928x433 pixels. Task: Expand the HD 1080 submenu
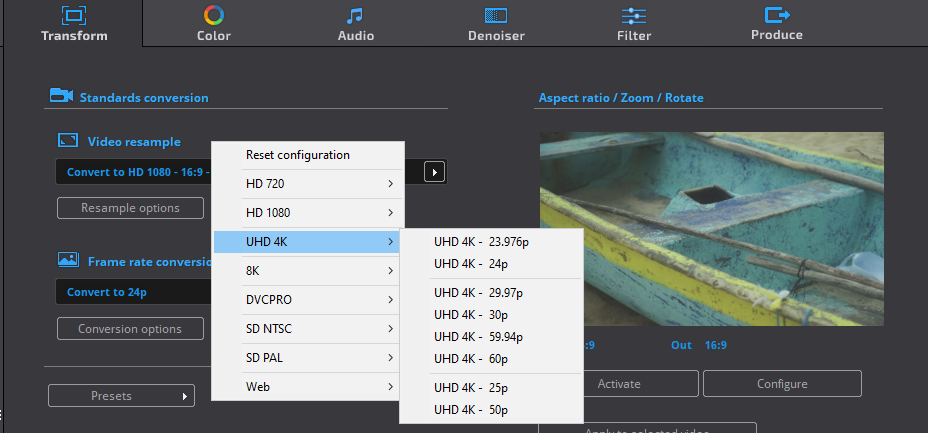pyautogui.click(x=308, y=213)
